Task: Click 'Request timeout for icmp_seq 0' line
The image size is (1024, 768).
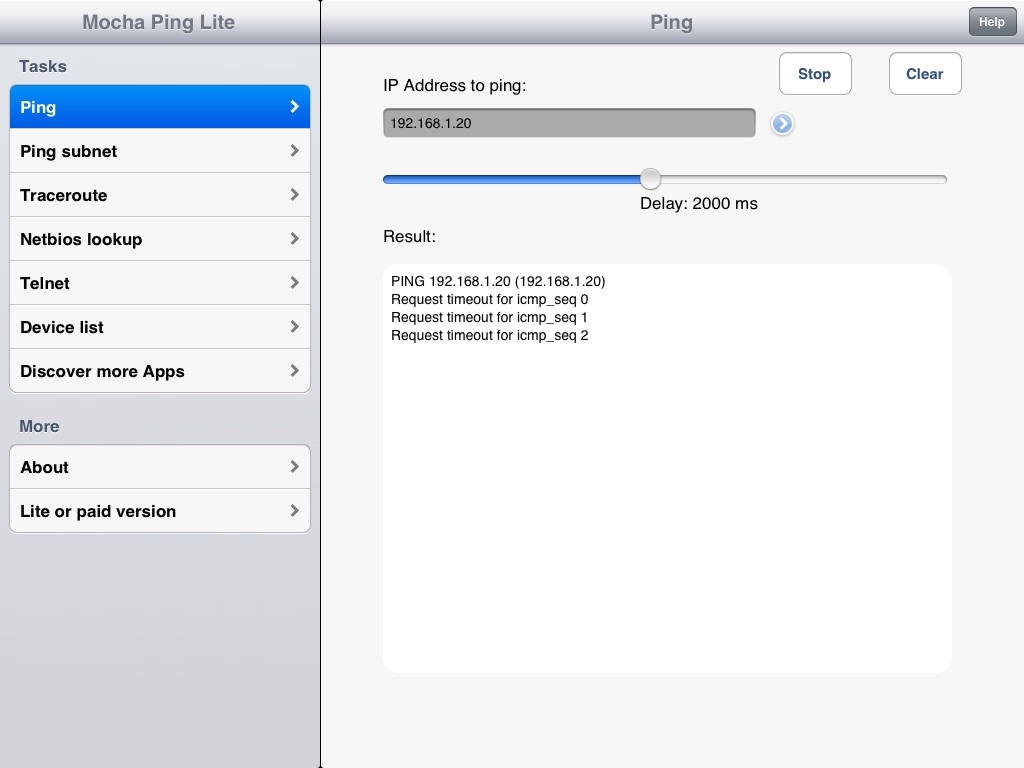Action: pyautogui.click(x=489, y=299)
